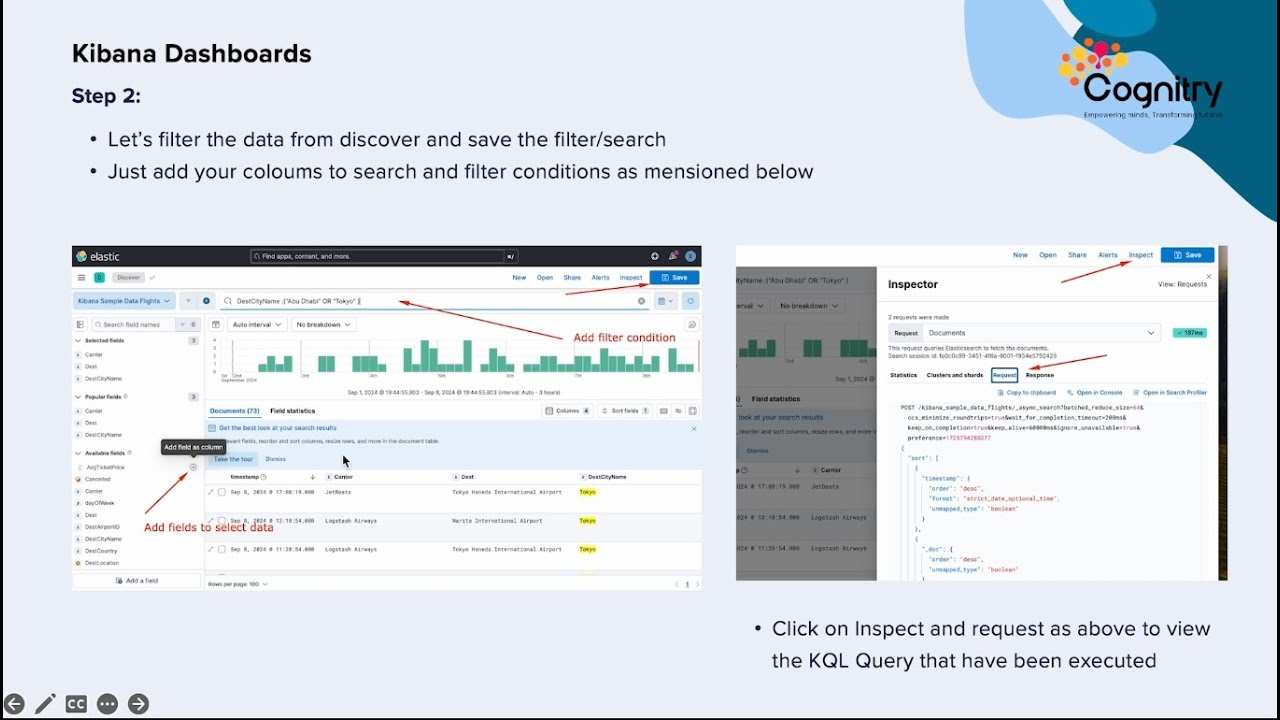Screen dimensions: 1280x720
Task: Click the refresh query button
Action: 690,301
